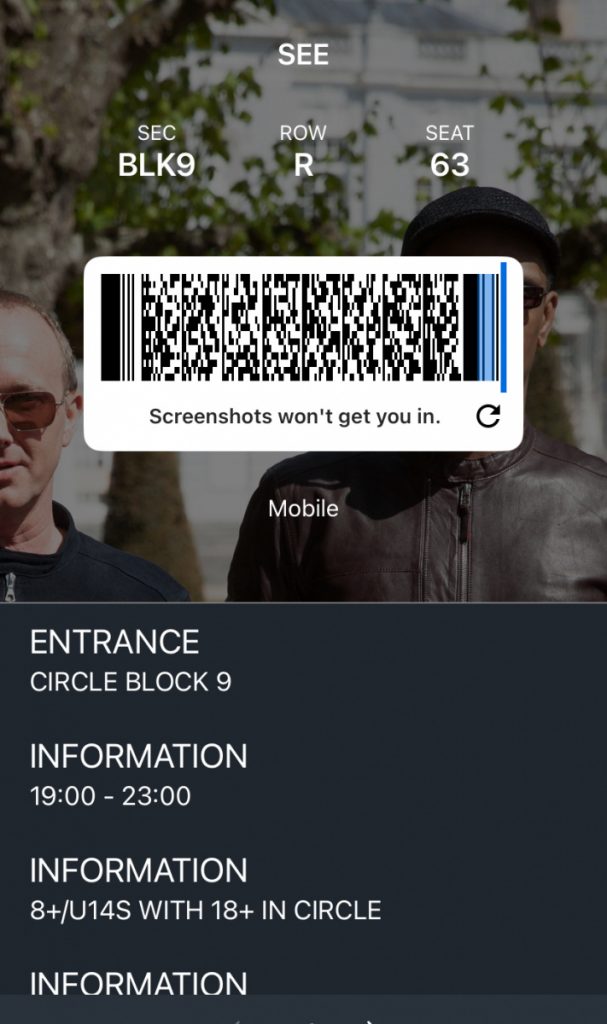Image resolution: width=607 pixels, height=1024 pixels.
Task: Tap the INFORMATION heading above 19:00 - 23:00
Action: pos(139,756)
